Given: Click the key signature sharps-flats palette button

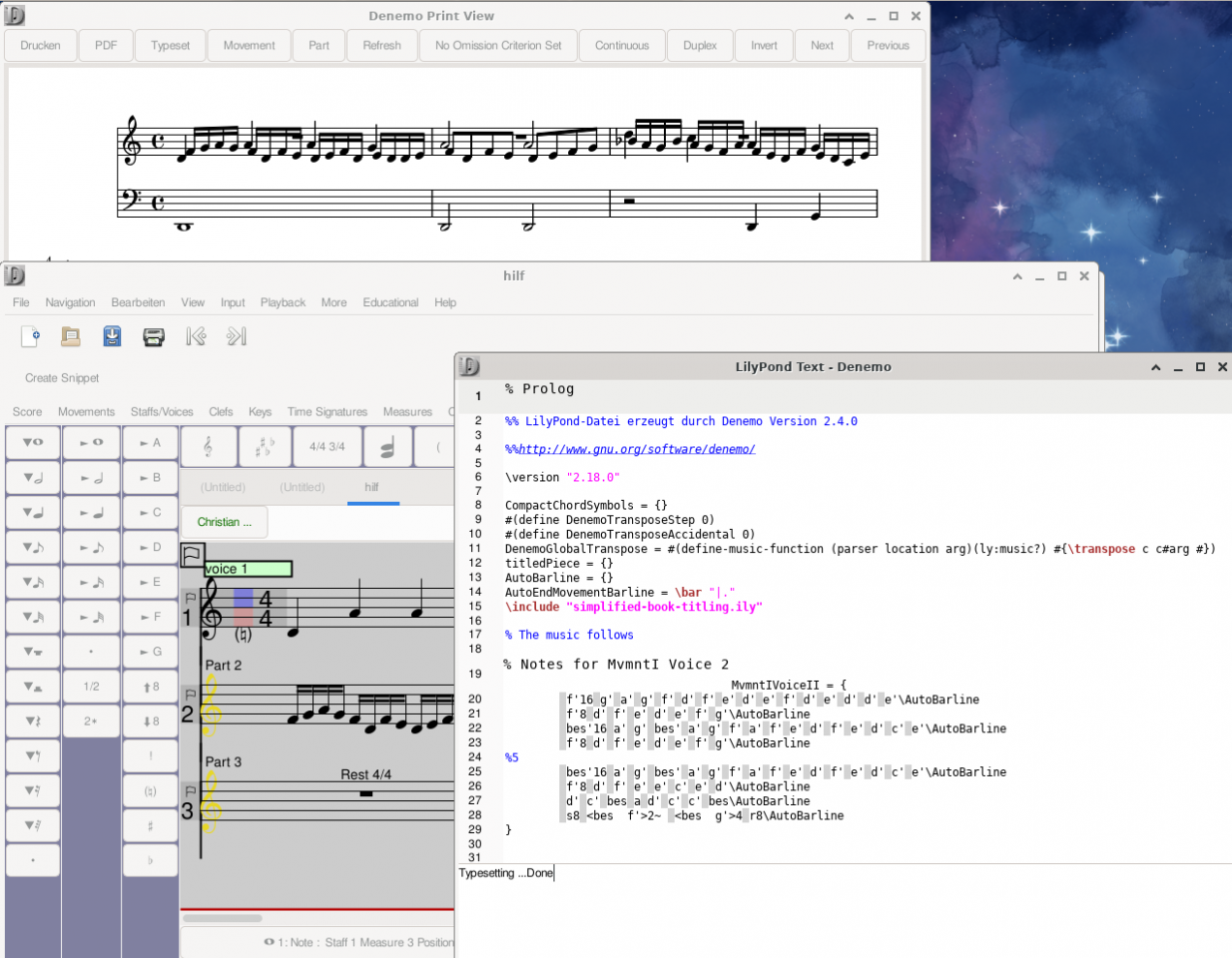Looking at the screenshot, I should (x=265, y=447).
